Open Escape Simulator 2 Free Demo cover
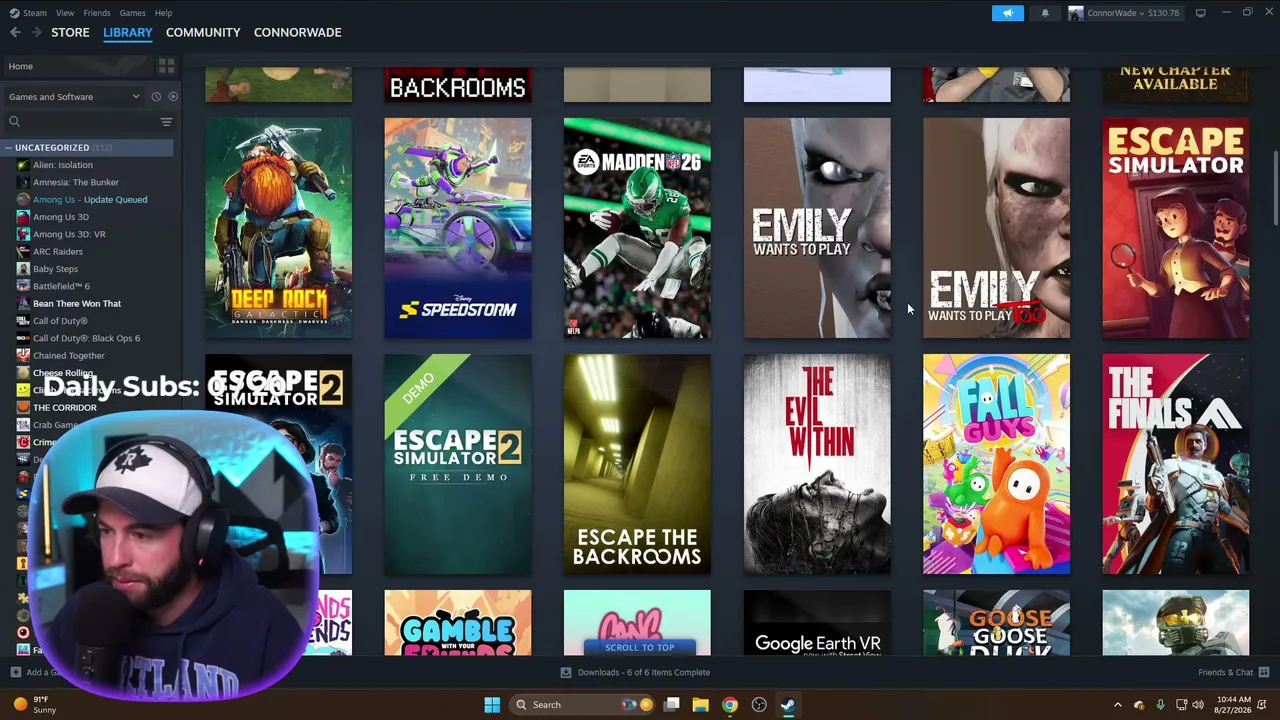Image resolution: width=1280 pixels, height=720 pixels. [458, 465]
